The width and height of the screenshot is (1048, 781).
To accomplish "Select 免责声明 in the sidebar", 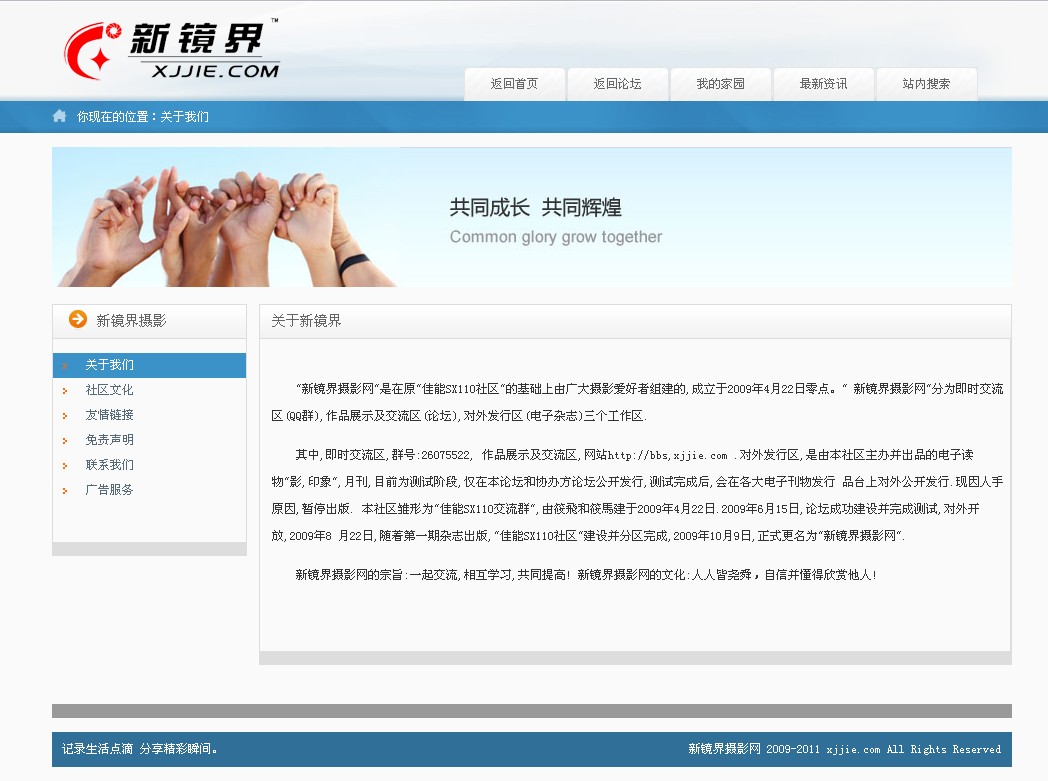I will [x=110, y=439].
